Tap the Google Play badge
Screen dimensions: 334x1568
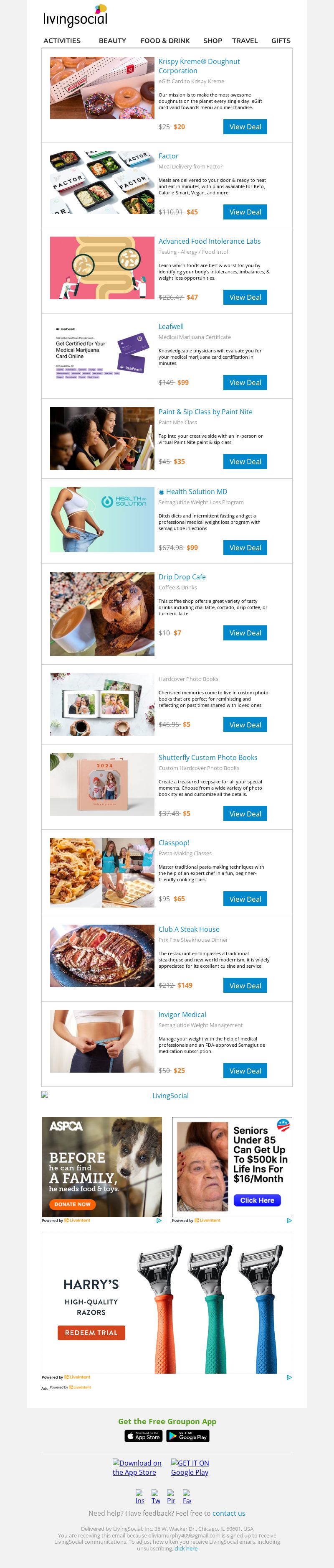[188, 1436]
